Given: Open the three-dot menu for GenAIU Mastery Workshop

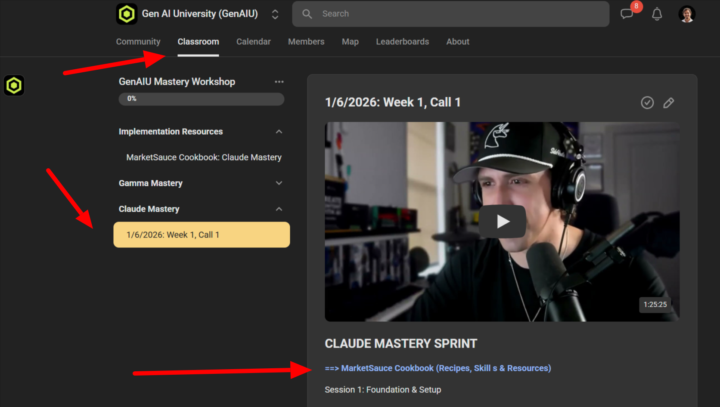Looking at the screenshot, I should [279, 82].
